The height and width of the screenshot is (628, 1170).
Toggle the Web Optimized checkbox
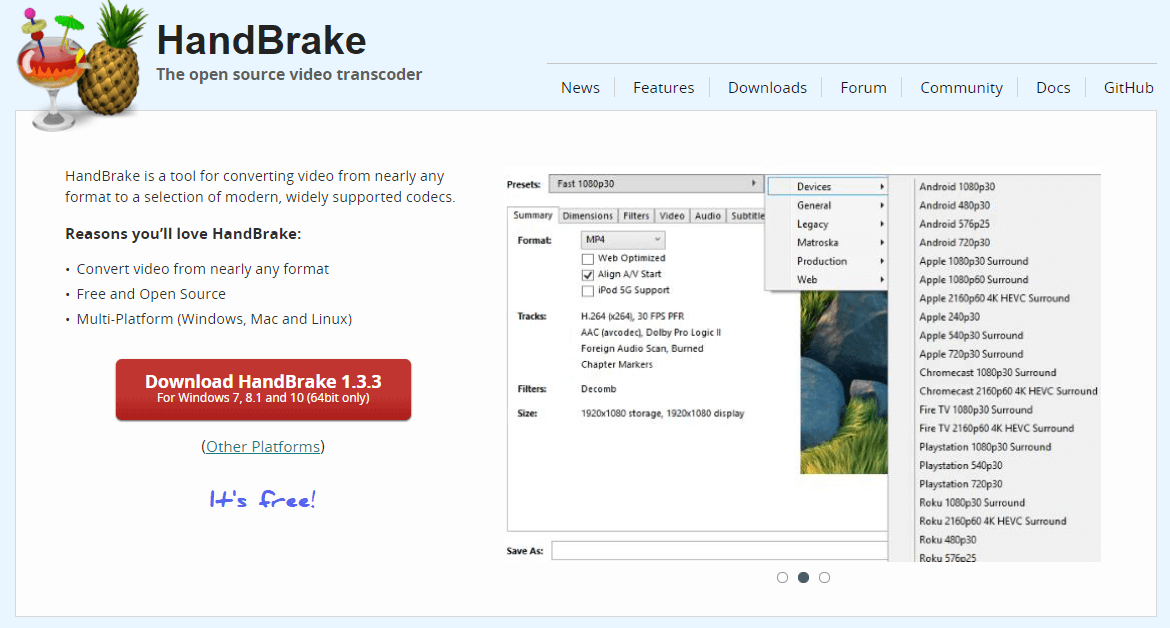pyautogui.click(x=588, y=258)
